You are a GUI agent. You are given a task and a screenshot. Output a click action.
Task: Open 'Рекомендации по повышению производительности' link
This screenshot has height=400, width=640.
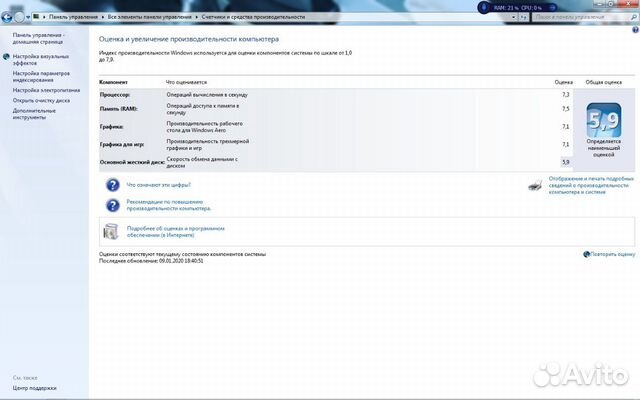tap(169, 205)
